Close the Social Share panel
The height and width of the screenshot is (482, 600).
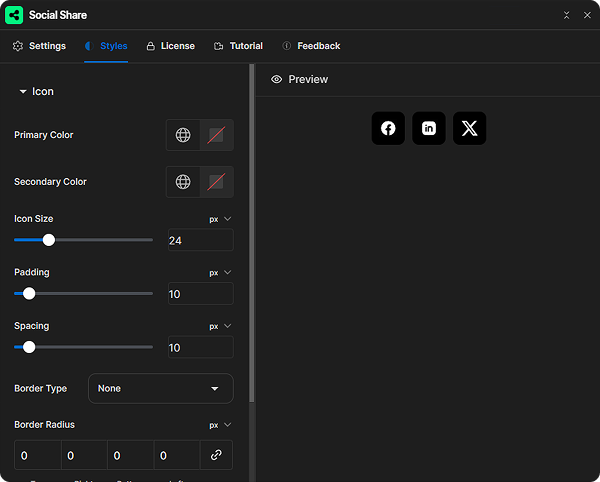[587, 15]
